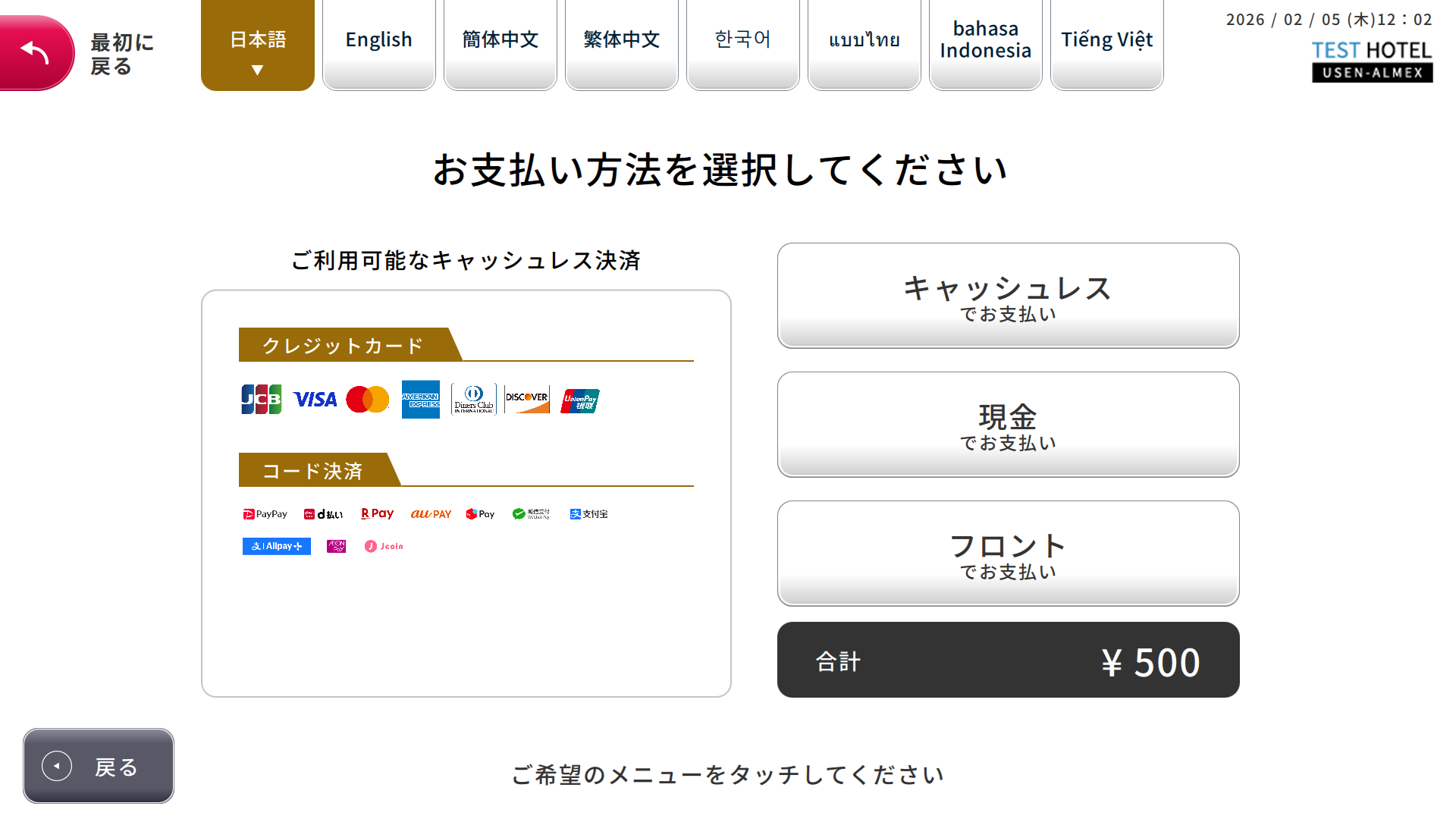Click the American Express logo
The width and height of the screenshot is (1456, 819).
pyautogui.click(x=421, y=400)
